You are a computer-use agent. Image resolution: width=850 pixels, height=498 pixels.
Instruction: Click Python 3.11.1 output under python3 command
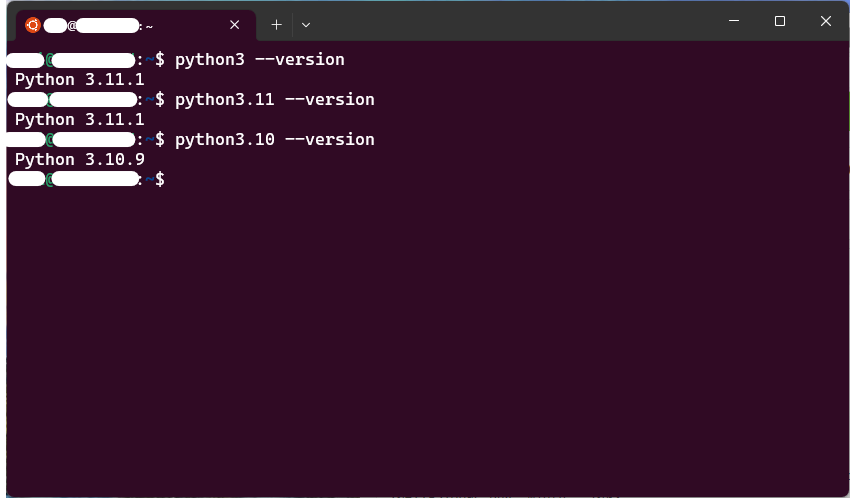pos(80,80)
